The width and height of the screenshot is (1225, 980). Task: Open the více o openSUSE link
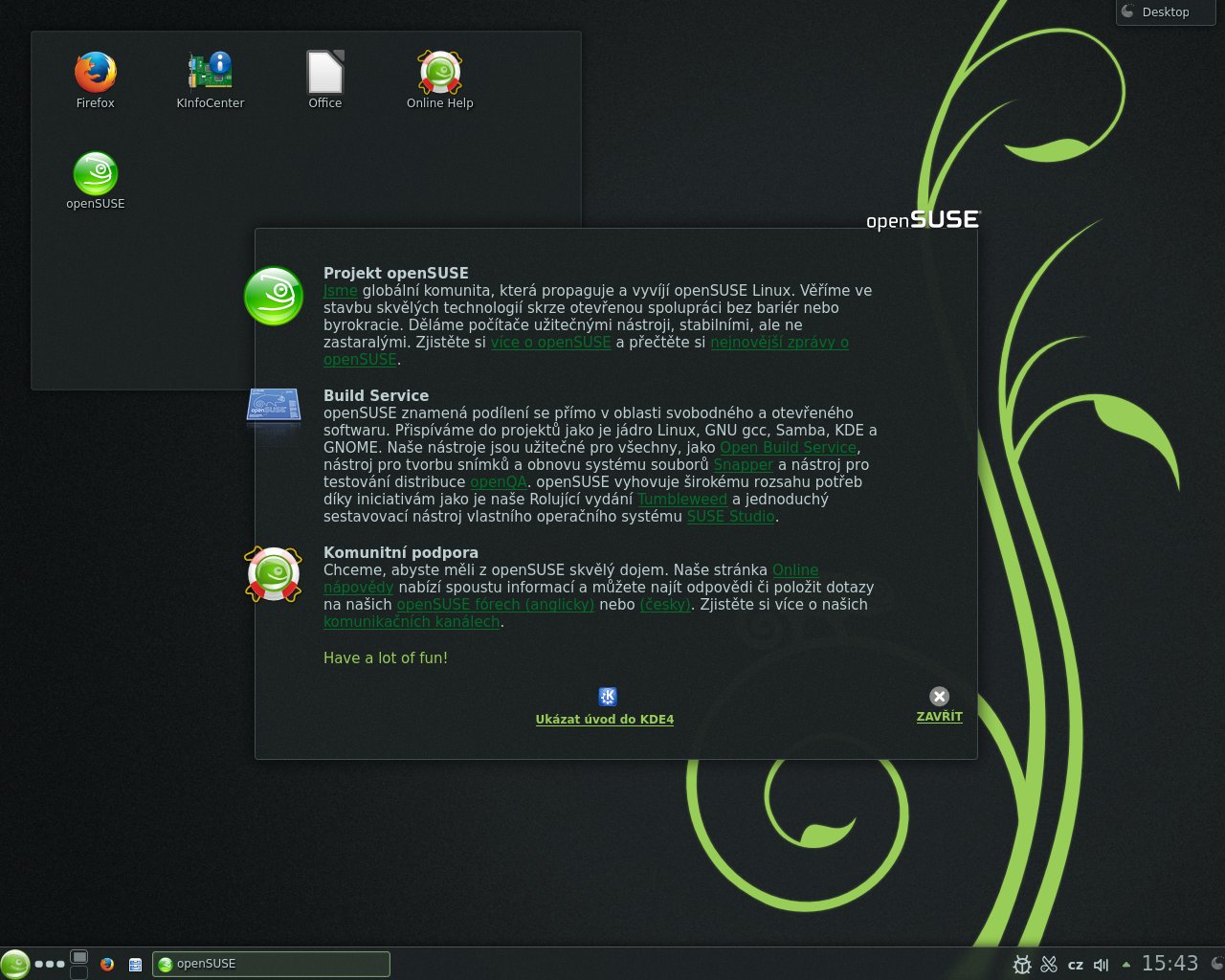pyautogui.click(x=550, y=343)
